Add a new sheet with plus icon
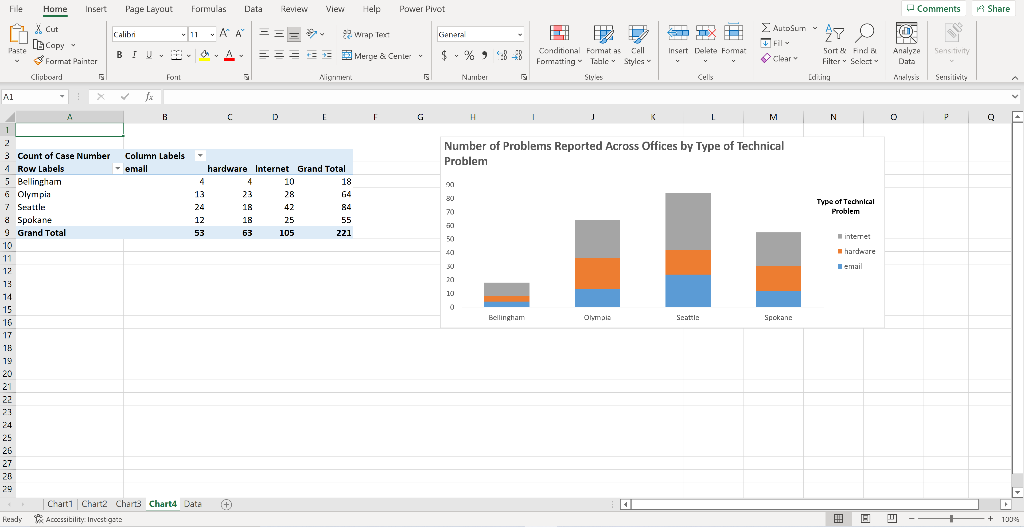 (x=226, y=504)
